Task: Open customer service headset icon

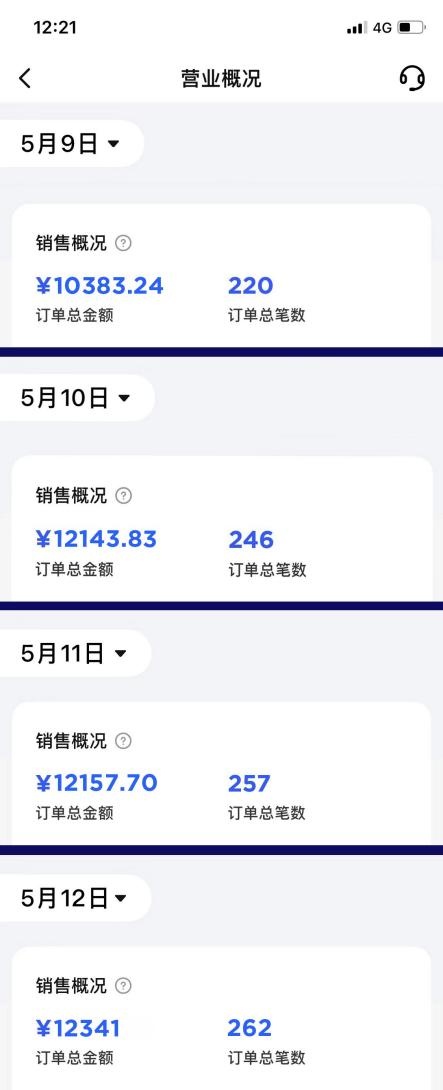Action: pyautogui.click(x=412, y=78)
